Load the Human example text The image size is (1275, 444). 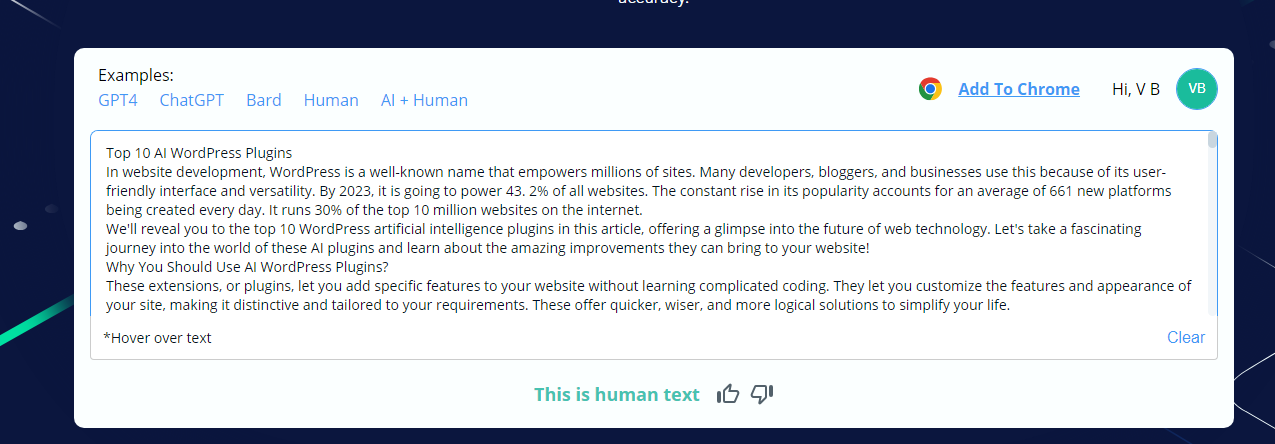click(331, 100)
